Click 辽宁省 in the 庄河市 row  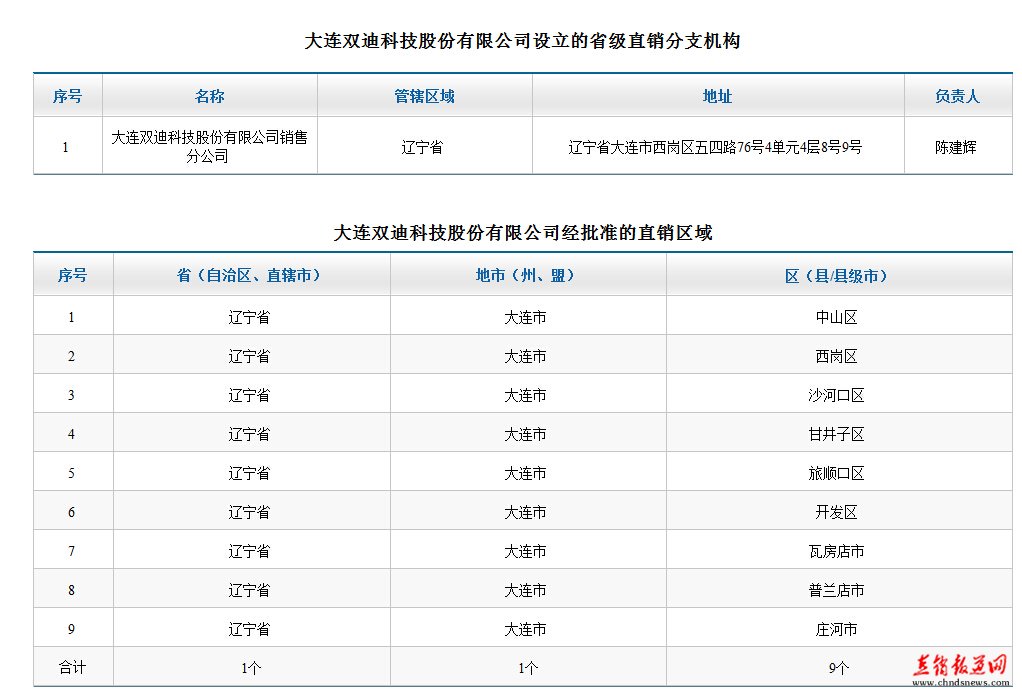pyautogui.click(x=249, y=629)
